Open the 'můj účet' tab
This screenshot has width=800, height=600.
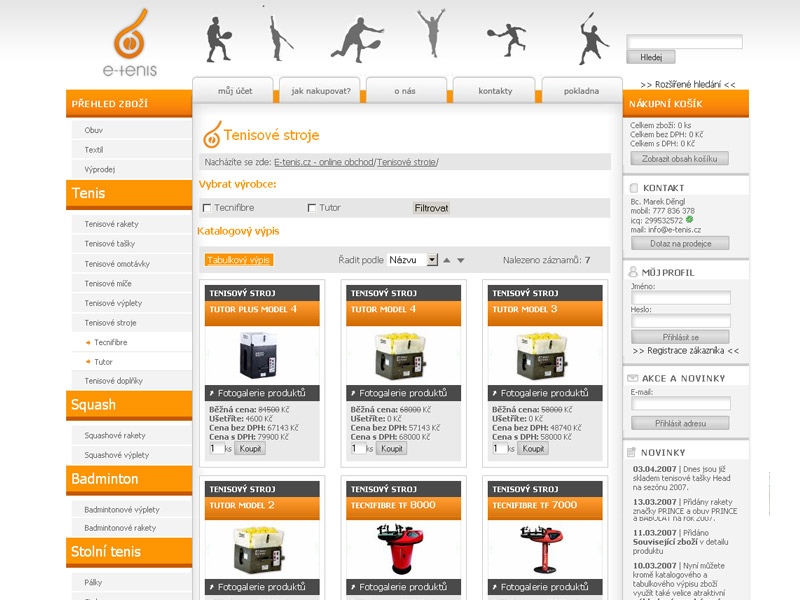[234, 91]
